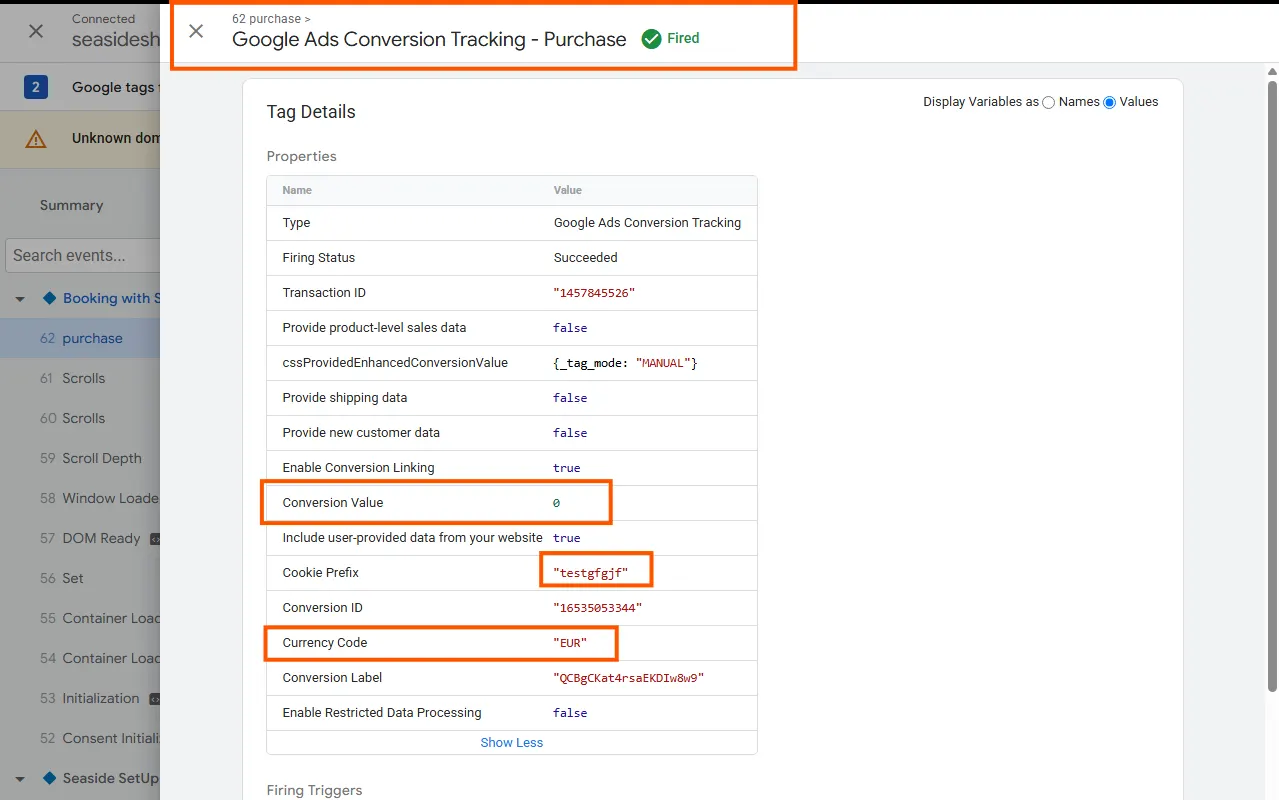Click Provide product-level sales data false value
The width and height of the screenshot is (1279, 800).
(570, 328)
